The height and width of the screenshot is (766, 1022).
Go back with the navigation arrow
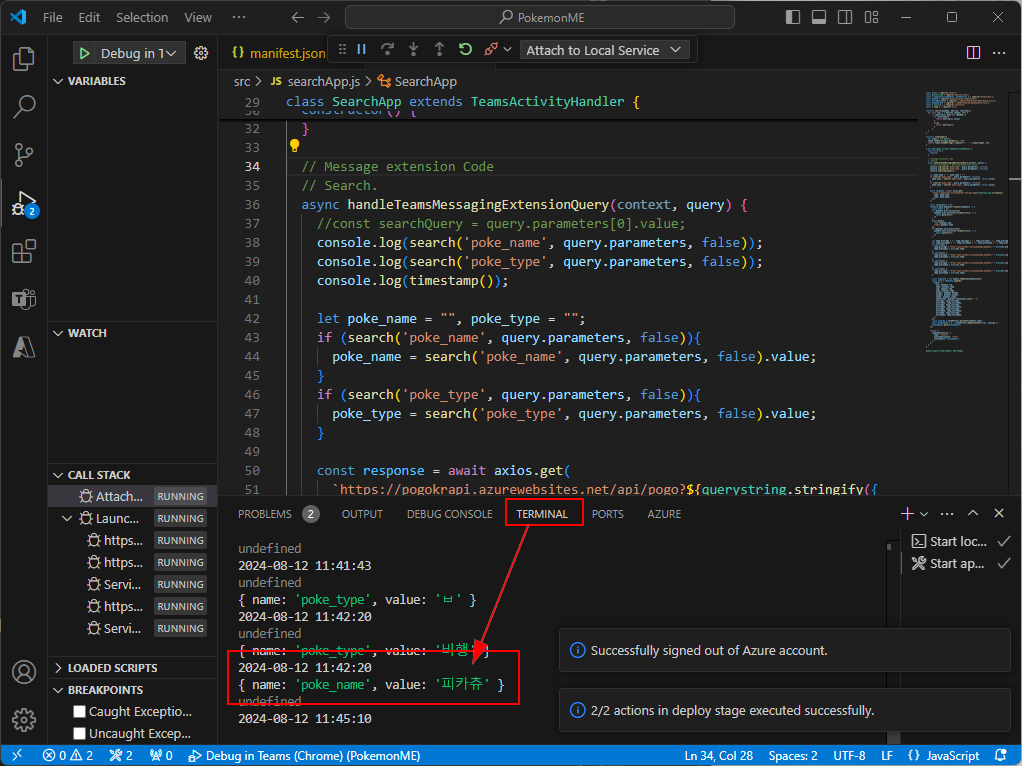[x=298, y=18]
